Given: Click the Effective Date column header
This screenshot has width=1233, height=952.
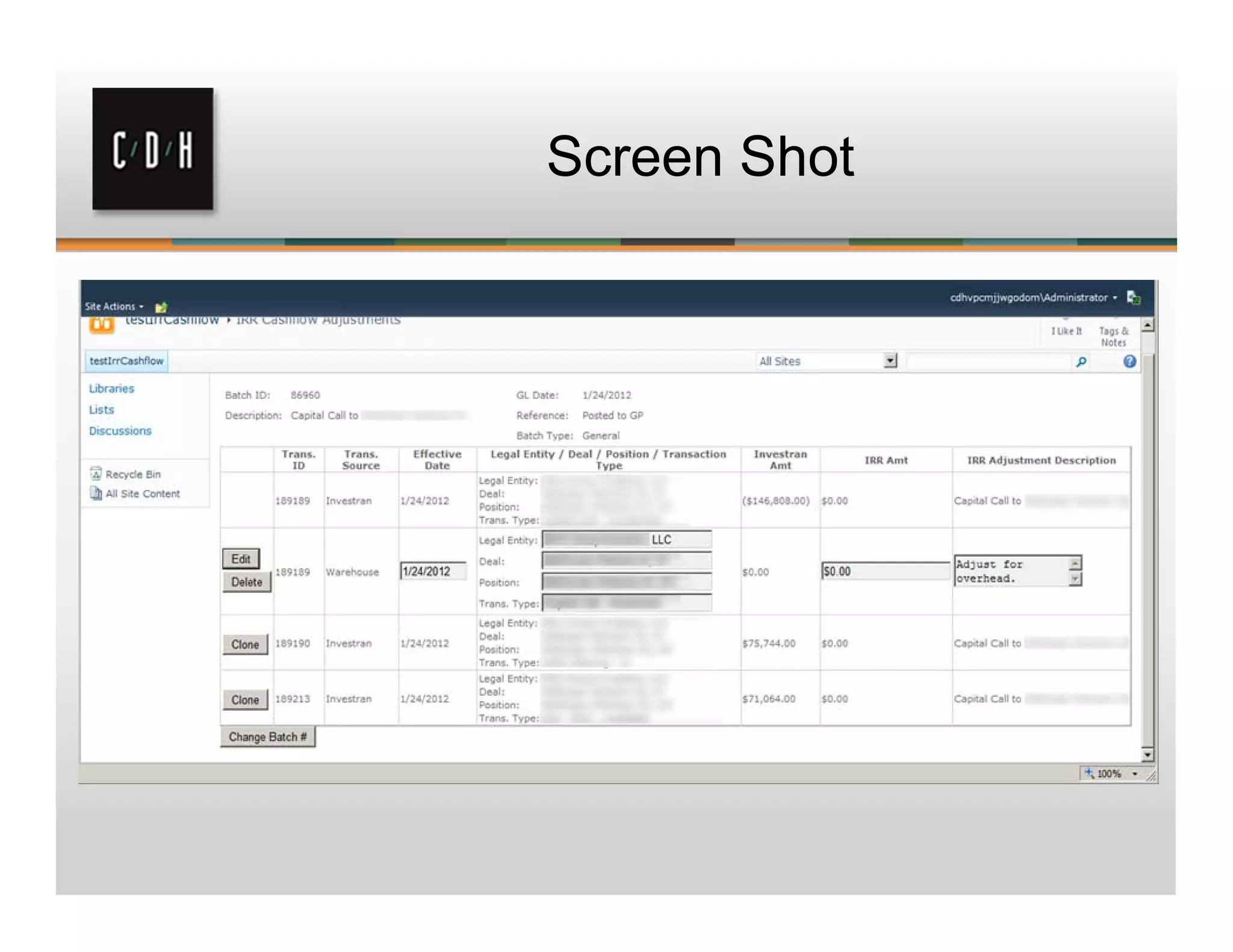Looking at the screenshot, I should tap(437, 460).
